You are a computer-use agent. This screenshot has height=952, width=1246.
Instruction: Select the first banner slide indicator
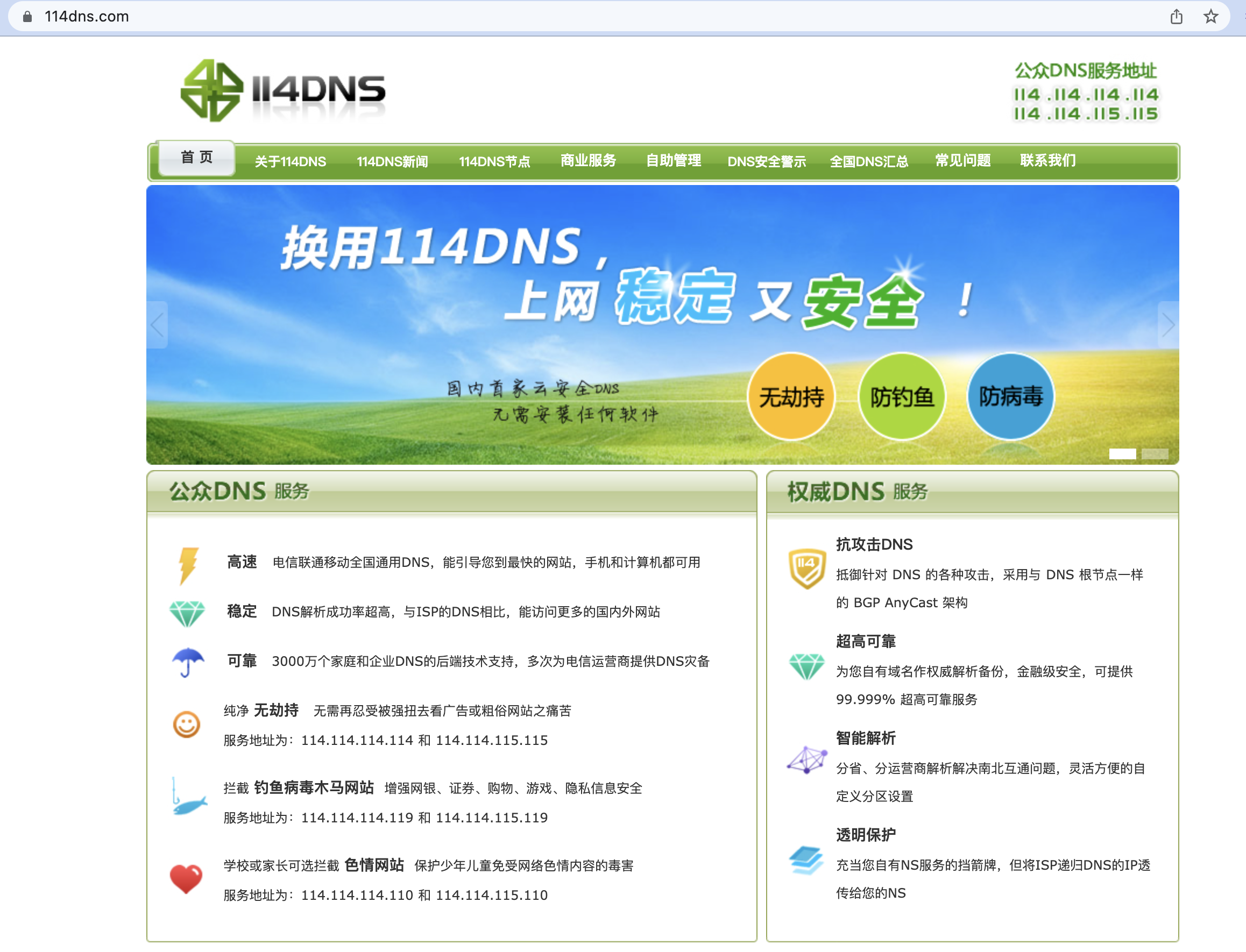(1122, 454)
